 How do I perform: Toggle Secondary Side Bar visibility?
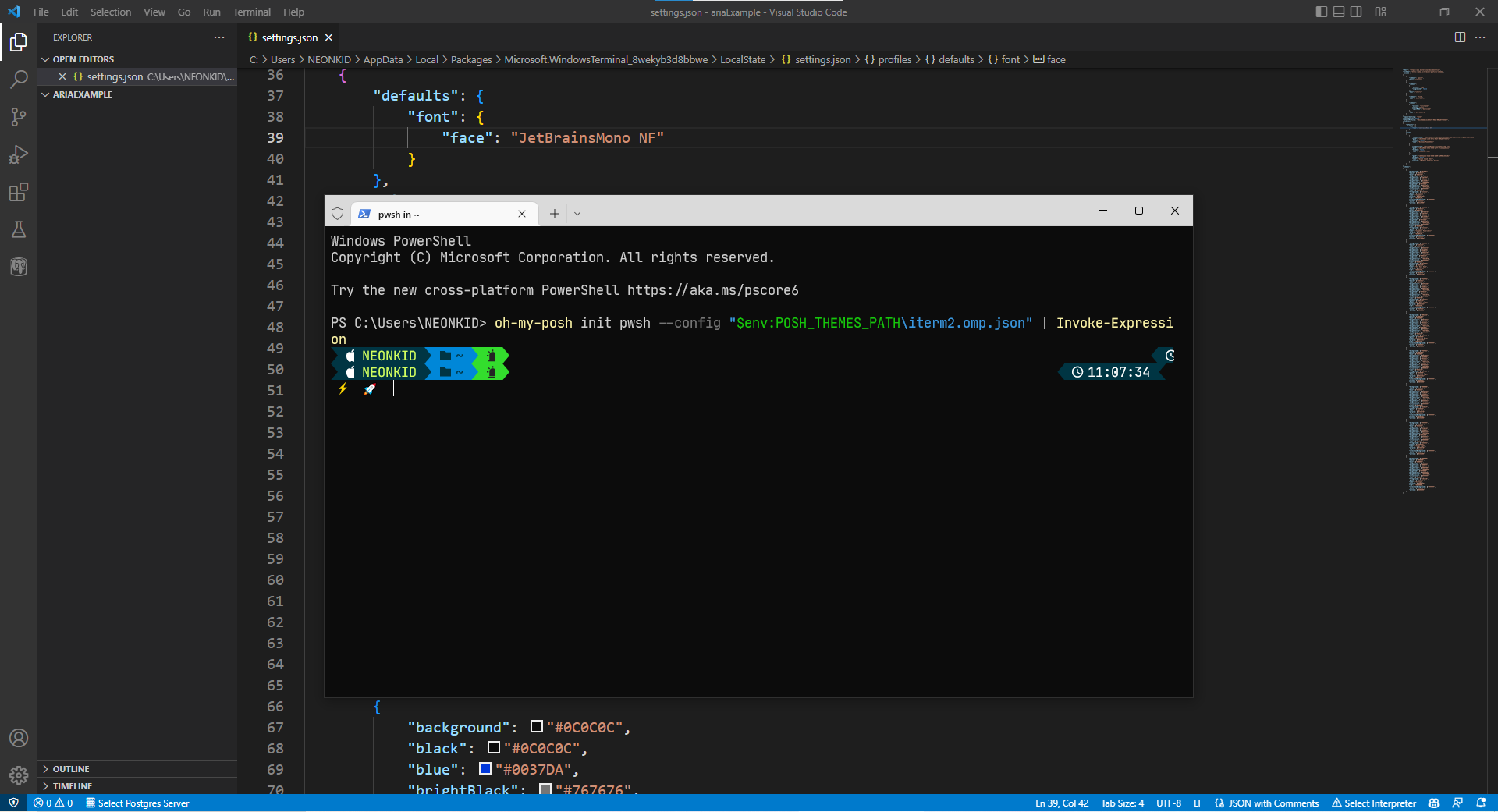[1357, 12]
